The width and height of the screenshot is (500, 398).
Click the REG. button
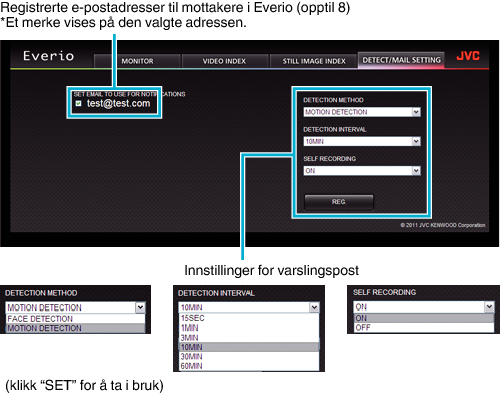339,202
